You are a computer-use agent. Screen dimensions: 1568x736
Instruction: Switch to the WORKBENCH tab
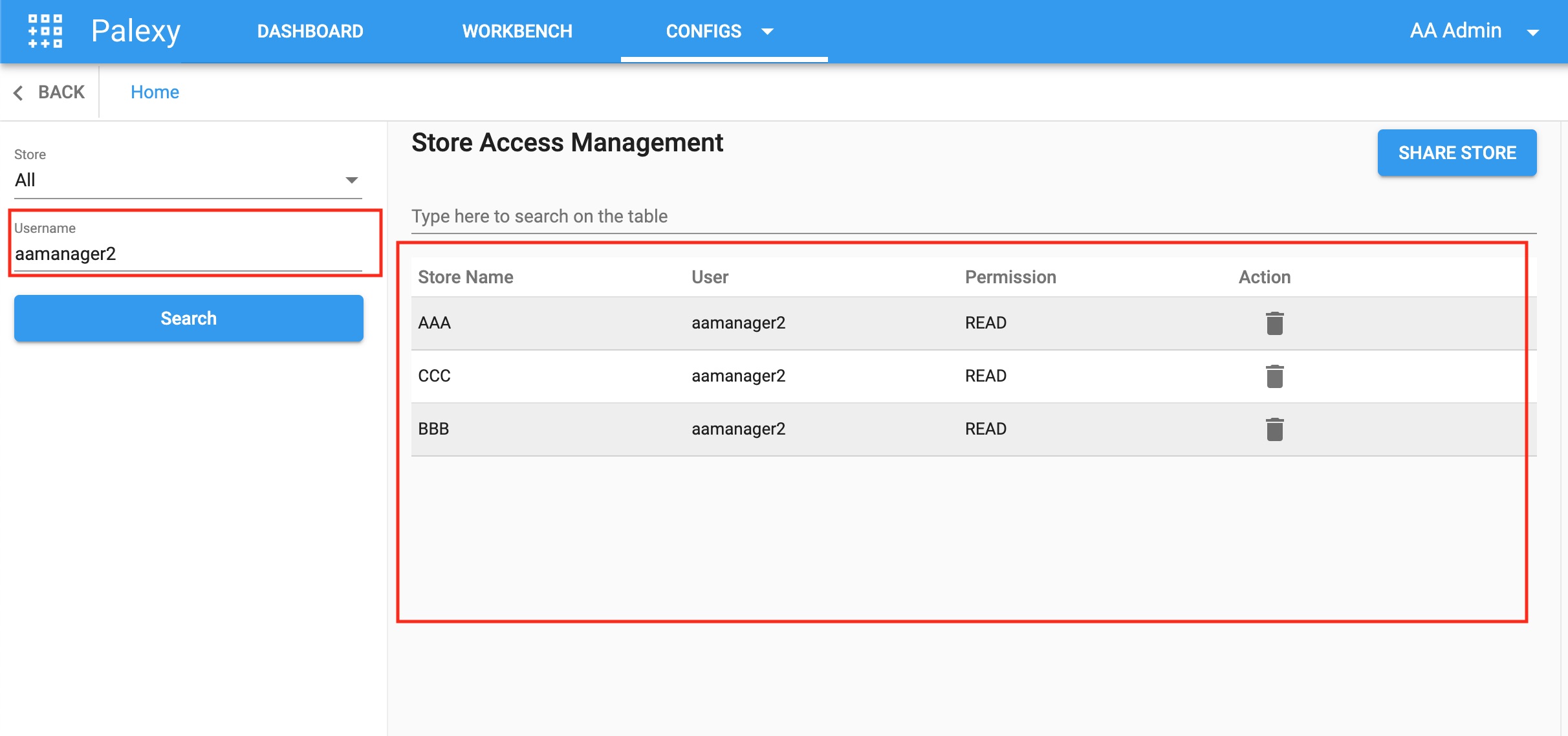(x=517, y=31)
